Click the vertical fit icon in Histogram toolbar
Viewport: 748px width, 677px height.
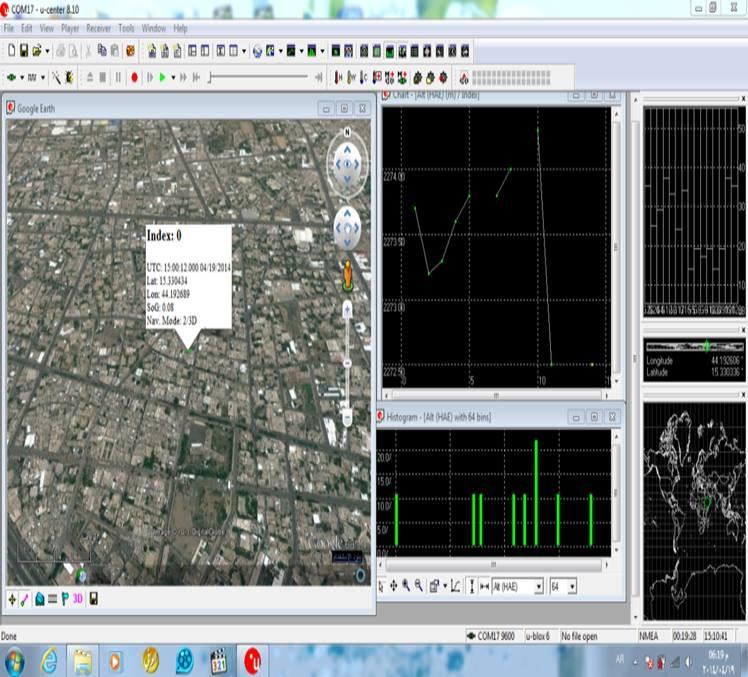tap(471, 586)
